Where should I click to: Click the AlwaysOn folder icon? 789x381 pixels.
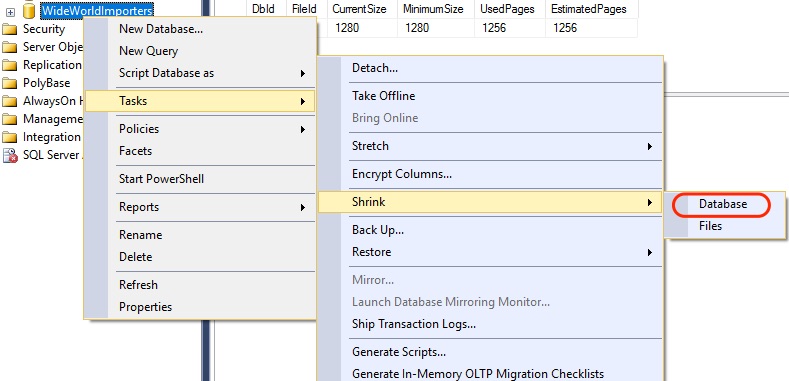tap(10, 101)
